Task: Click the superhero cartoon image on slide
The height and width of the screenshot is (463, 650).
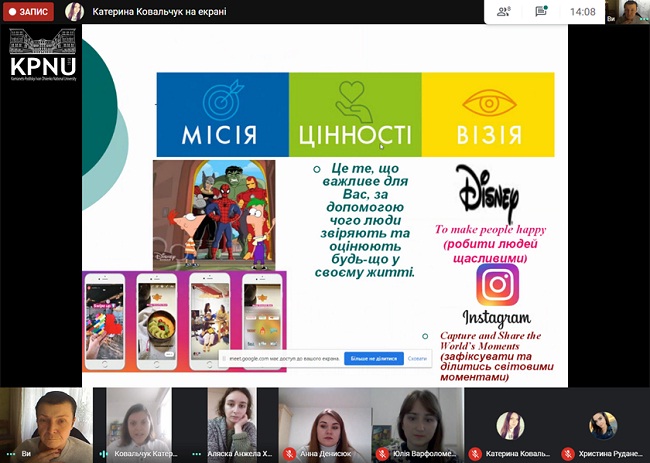Action: click(214, 214)
